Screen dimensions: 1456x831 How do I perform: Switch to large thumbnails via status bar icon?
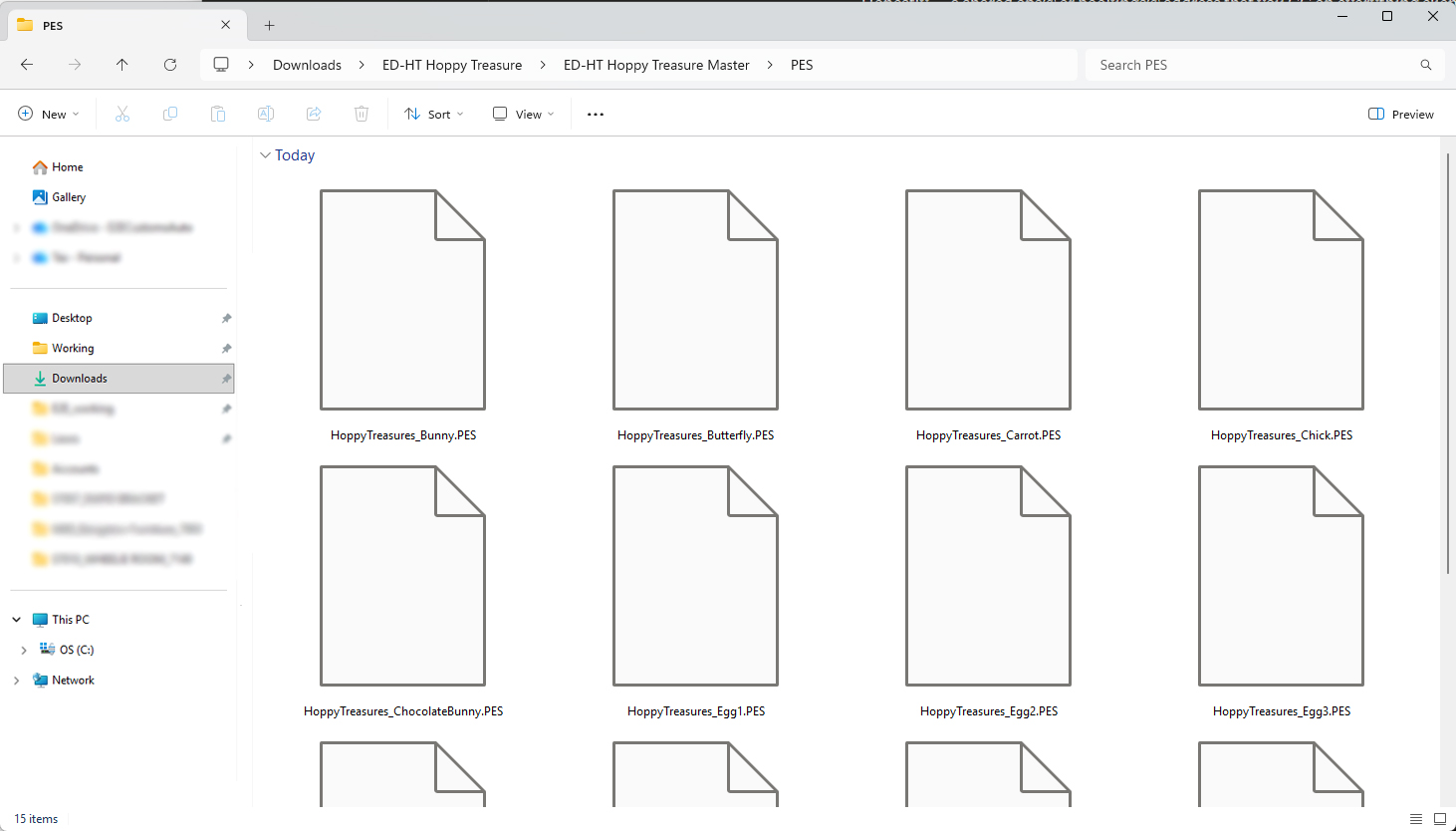pos(1438,819)
